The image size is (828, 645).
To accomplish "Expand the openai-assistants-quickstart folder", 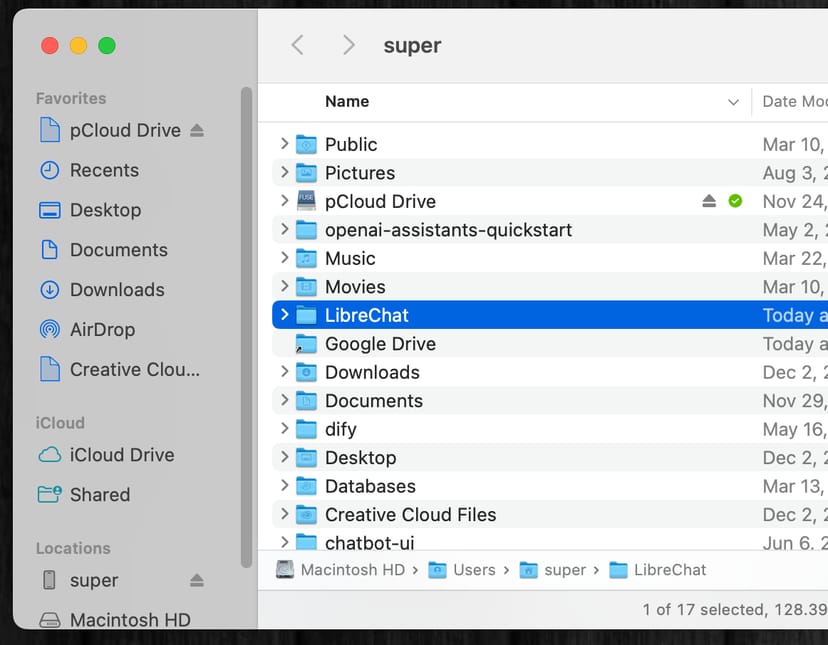I will click(284, 230).
